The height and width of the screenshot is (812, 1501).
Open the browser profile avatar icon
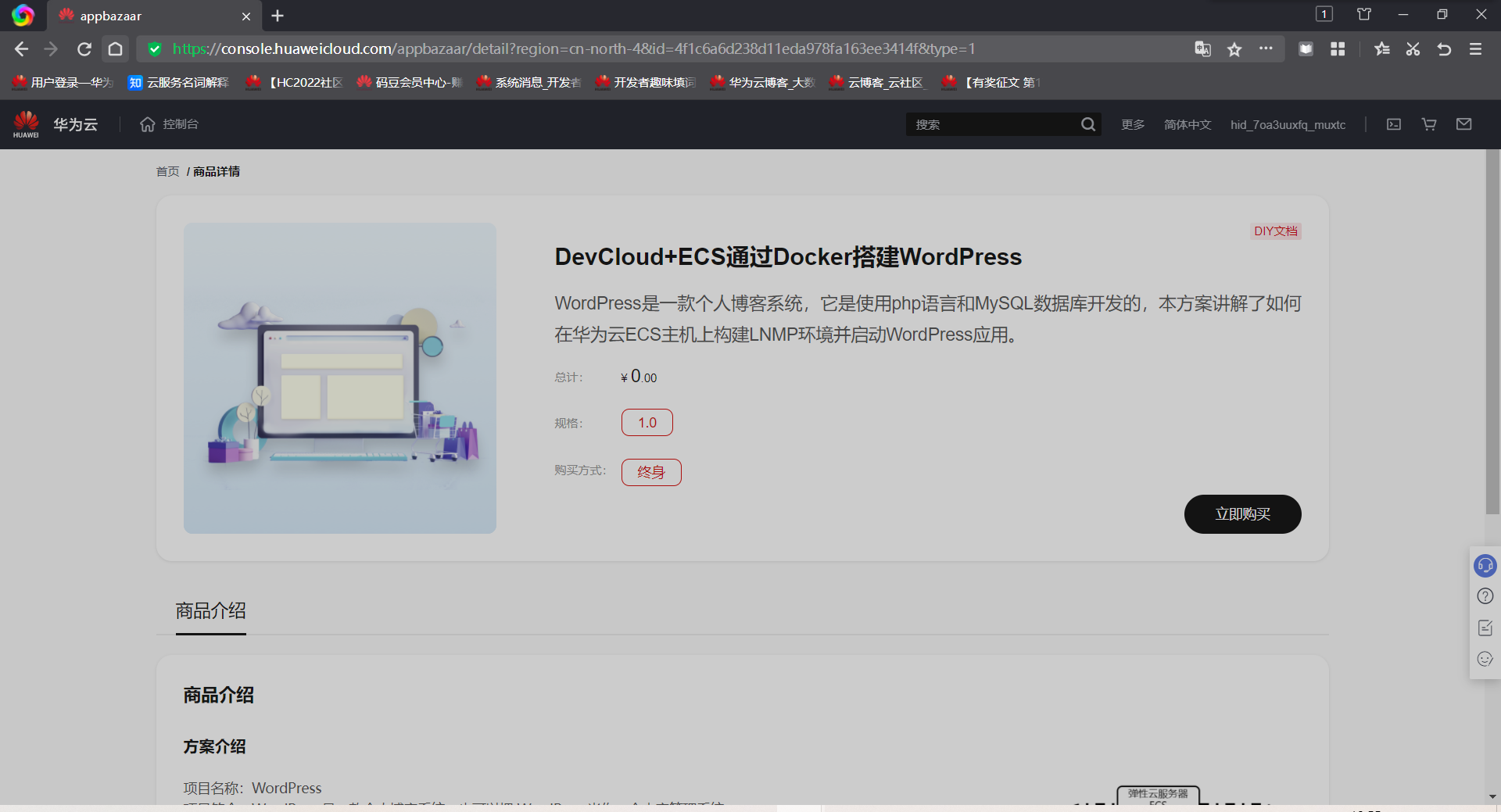tap(23, 16)
